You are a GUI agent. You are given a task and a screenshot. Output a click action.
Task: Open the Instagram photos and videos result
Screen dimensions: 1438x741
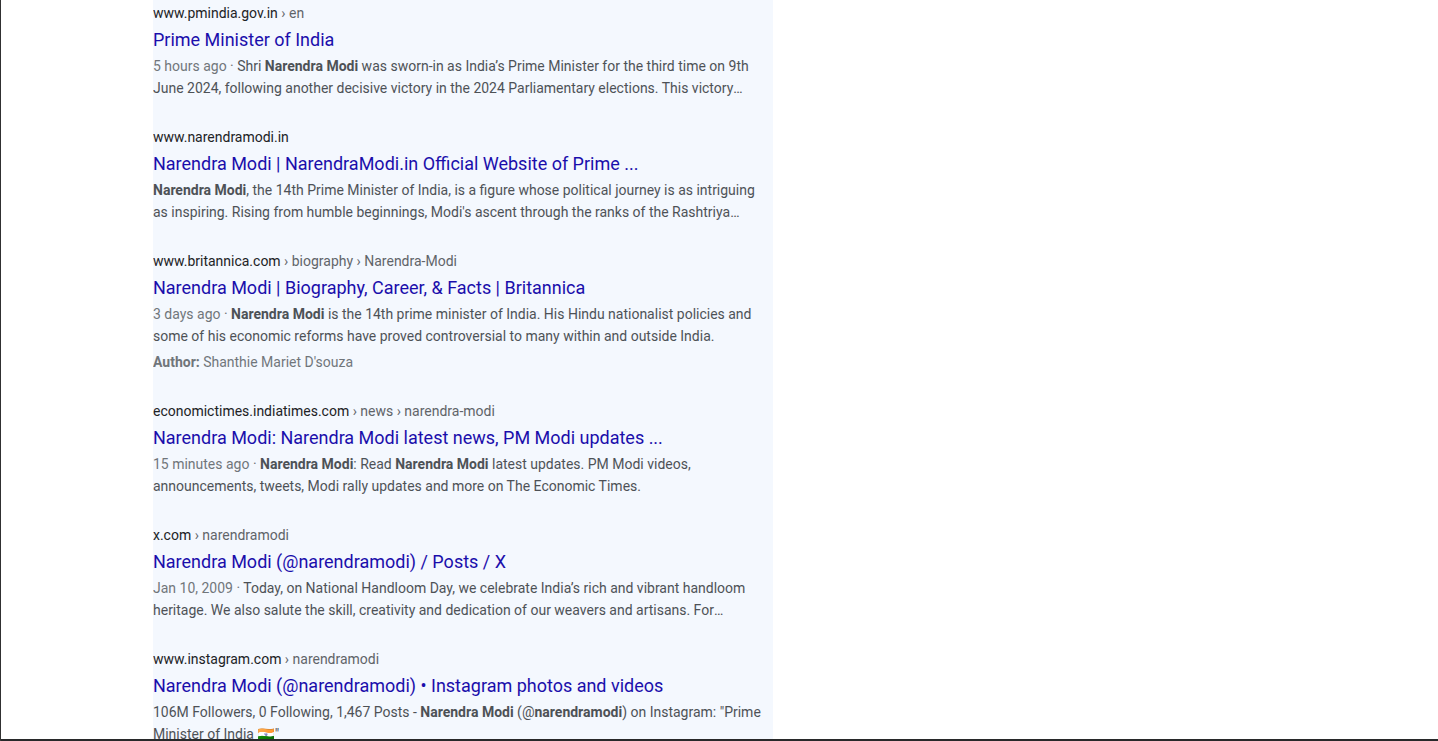pyautogui.click(x=408, y=686)
